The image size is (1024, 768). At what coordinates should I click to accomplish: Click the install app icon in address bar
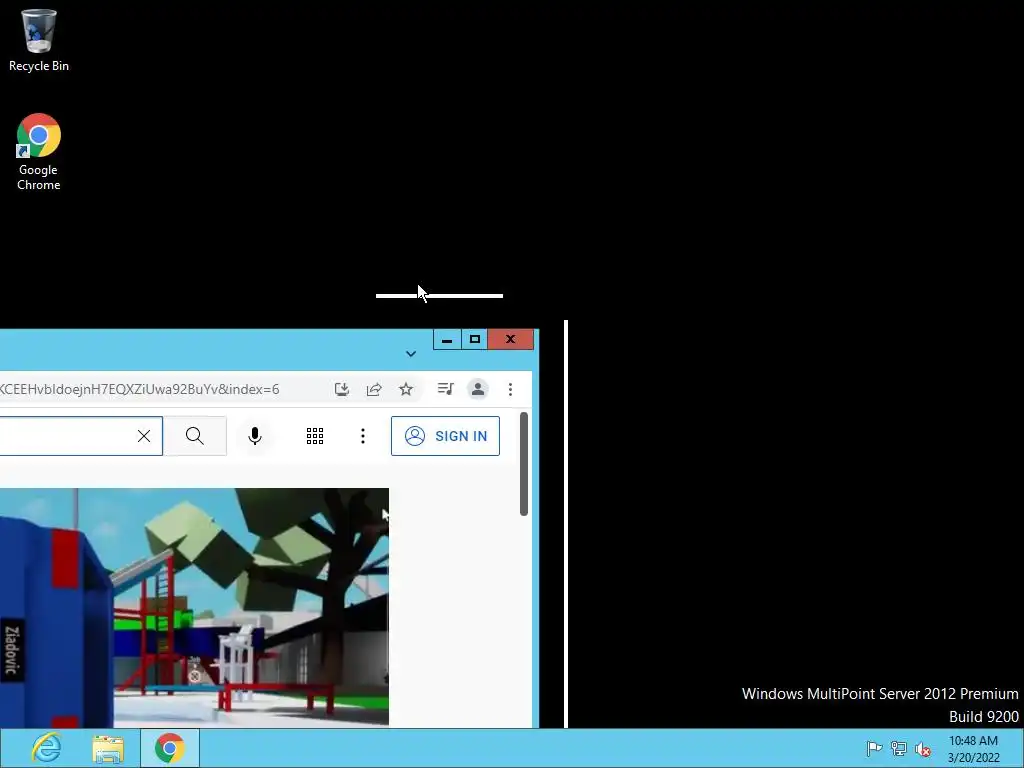[342, 389]
